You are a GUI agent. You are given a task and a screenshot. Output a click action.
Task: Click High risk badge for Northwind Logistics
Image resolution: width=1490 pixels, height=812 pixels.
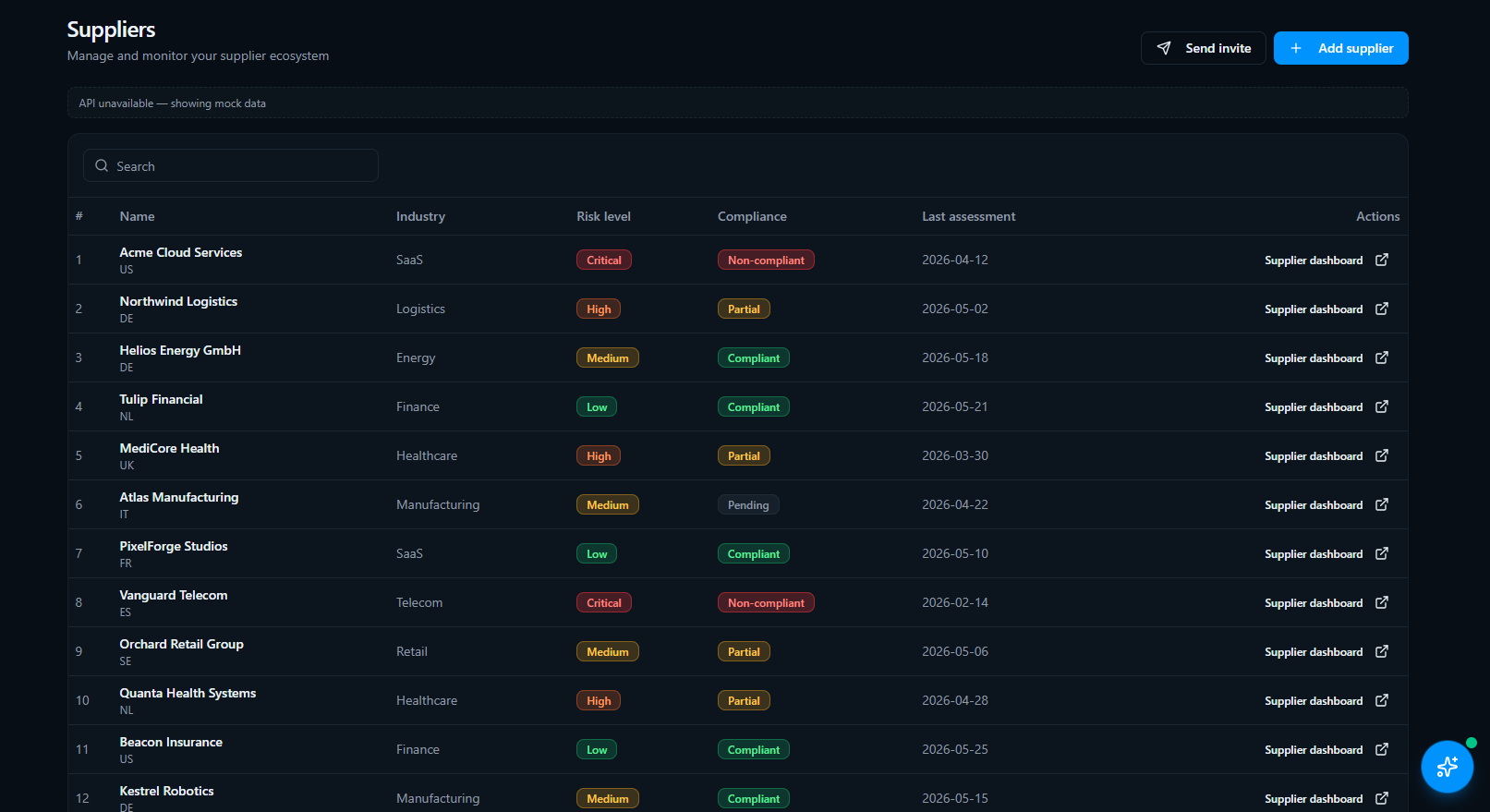point(599,309)
